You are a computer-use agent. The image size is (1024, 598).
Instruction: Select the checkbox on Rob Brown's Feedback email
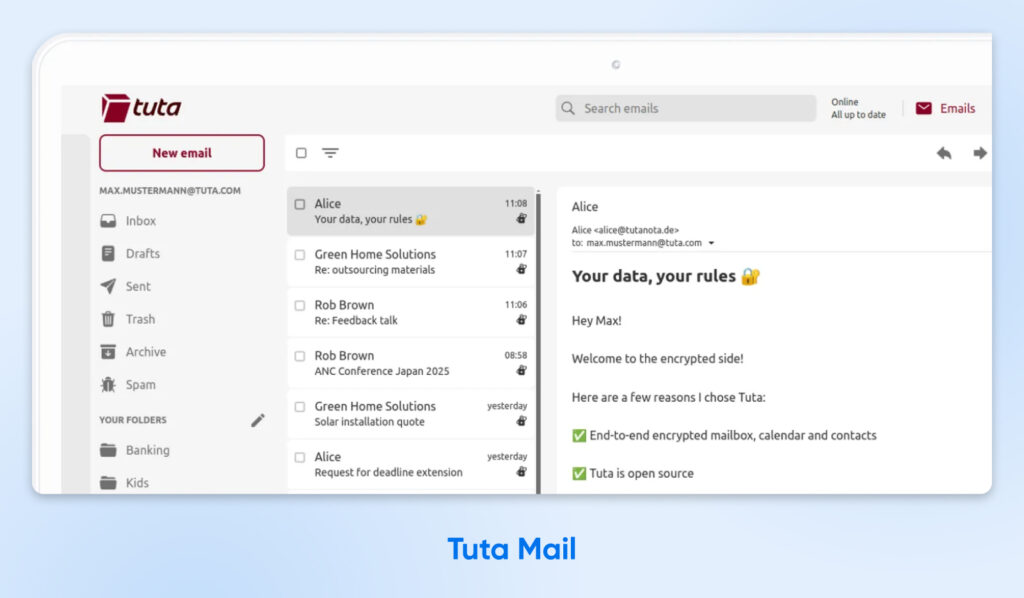298,305
